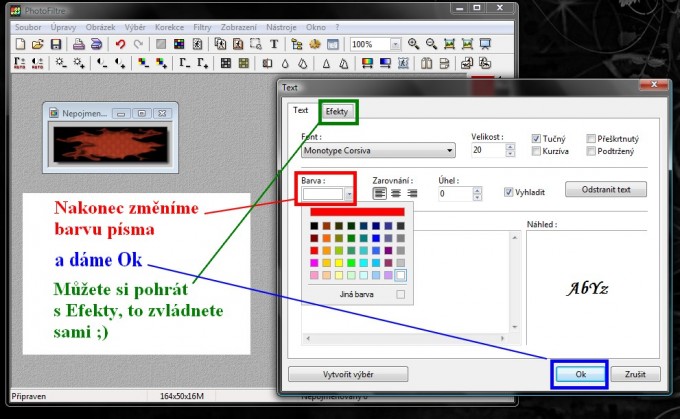
Task: Pick the white swatch in color palette
Action: pyautogui.click(x=401, y=275)
